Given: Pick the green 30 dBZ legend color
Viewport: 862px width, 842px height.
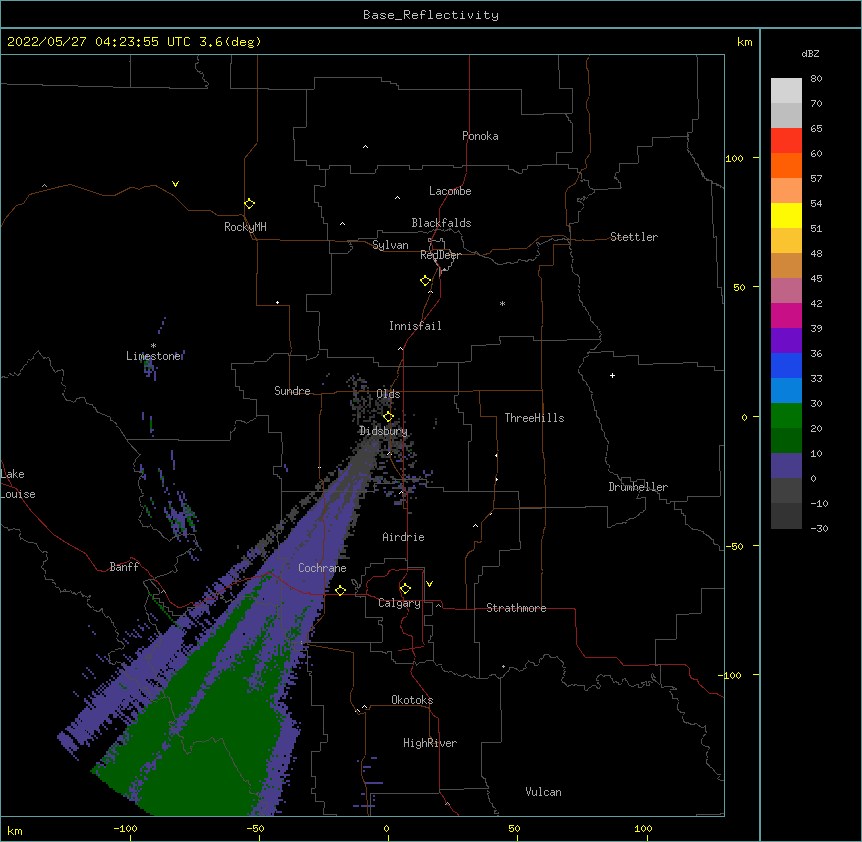Looking at the screenshot, I should pyautogui.click(x=786, y=415).
